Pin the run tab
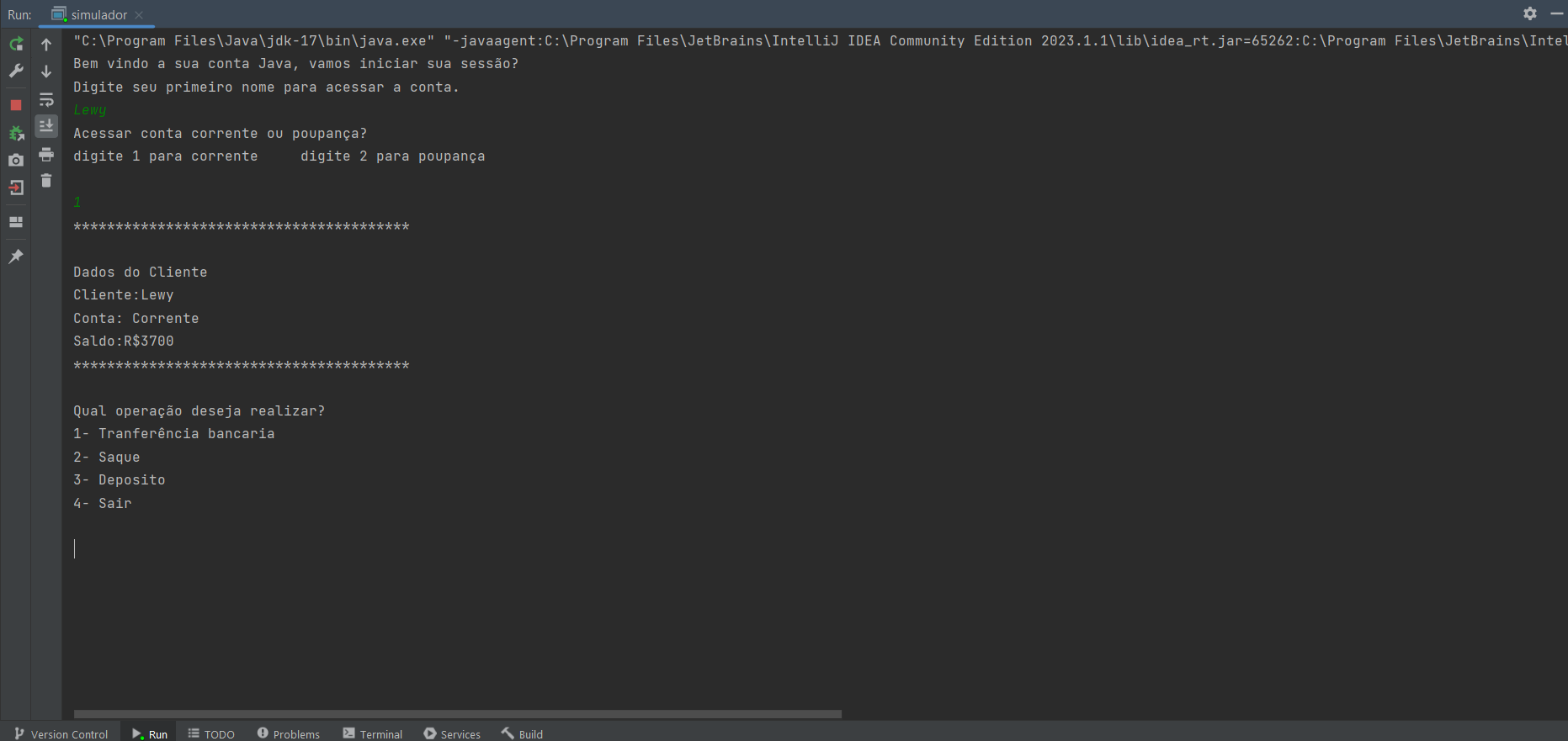Screen dimensions: 1568x741 pos(16,257)
